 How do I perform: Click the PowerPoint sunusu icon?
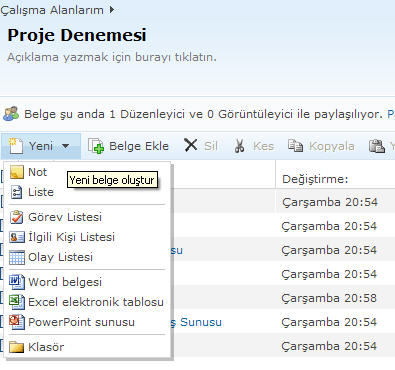(x=17, y=322)
